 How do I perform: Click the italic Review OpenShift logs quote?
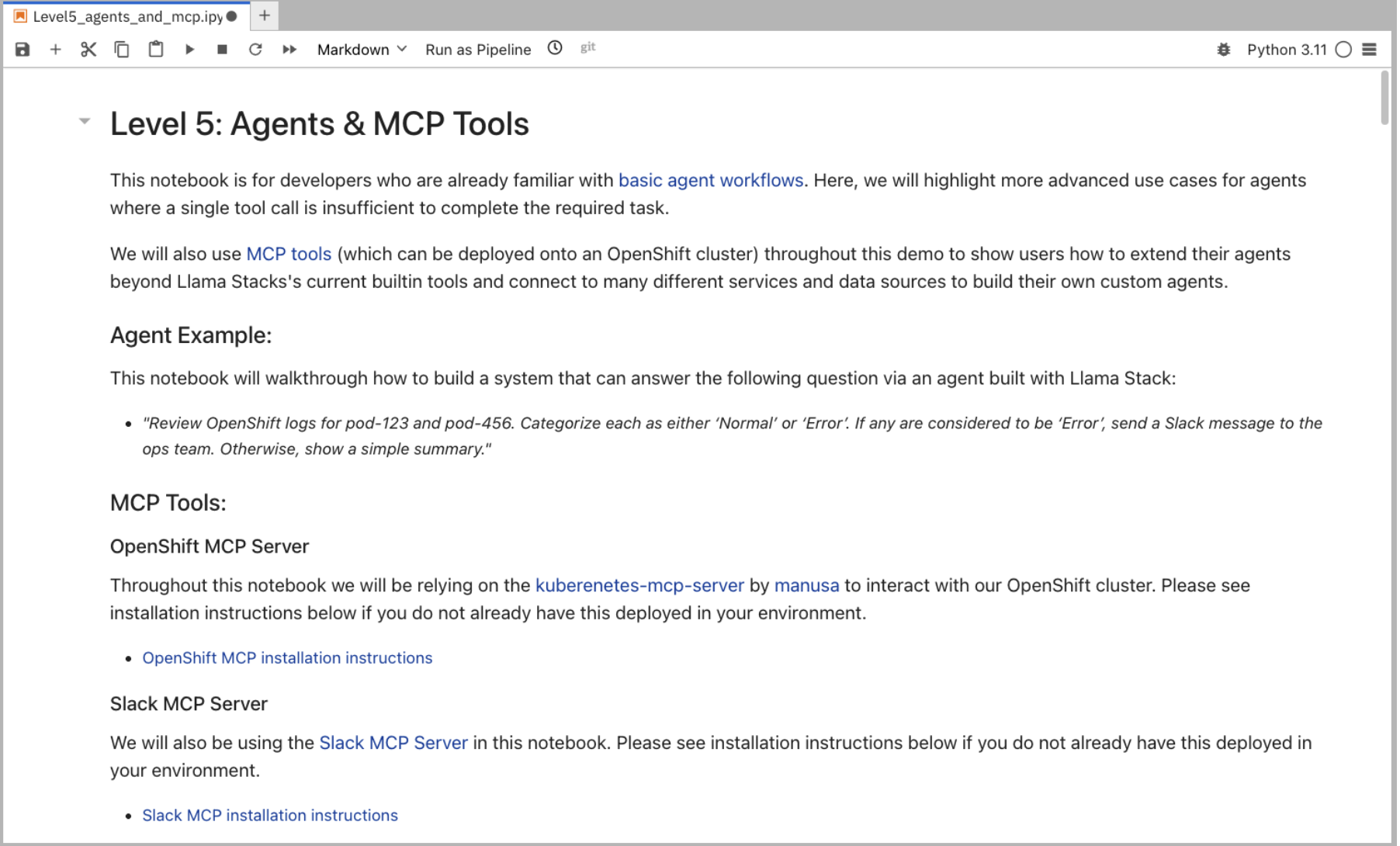(x=732, y=435)
